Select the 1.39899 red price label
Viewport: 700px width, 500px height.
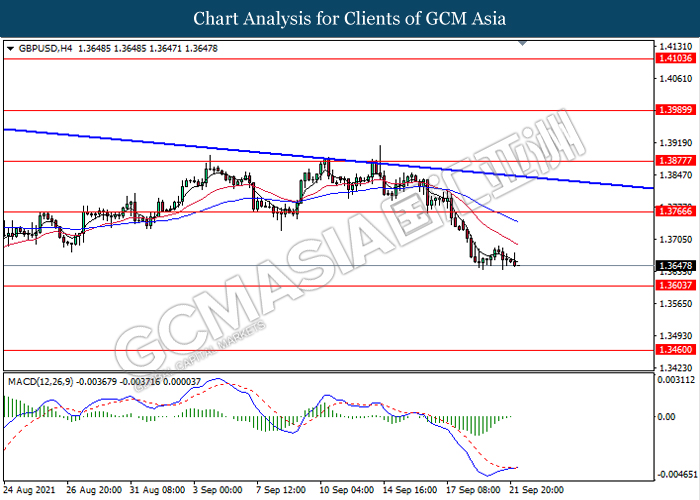tap(675, 110)
